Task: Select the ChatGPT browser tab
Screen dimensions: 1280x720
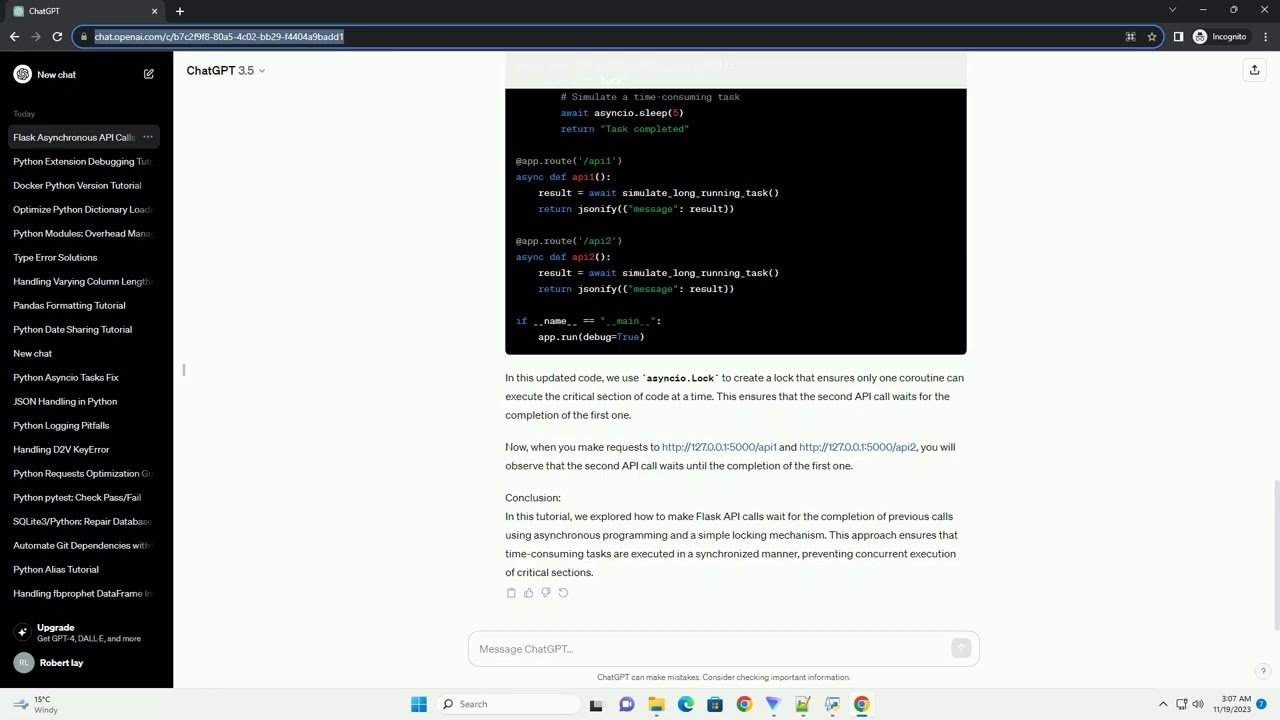Action: click(x=84, y=11)
